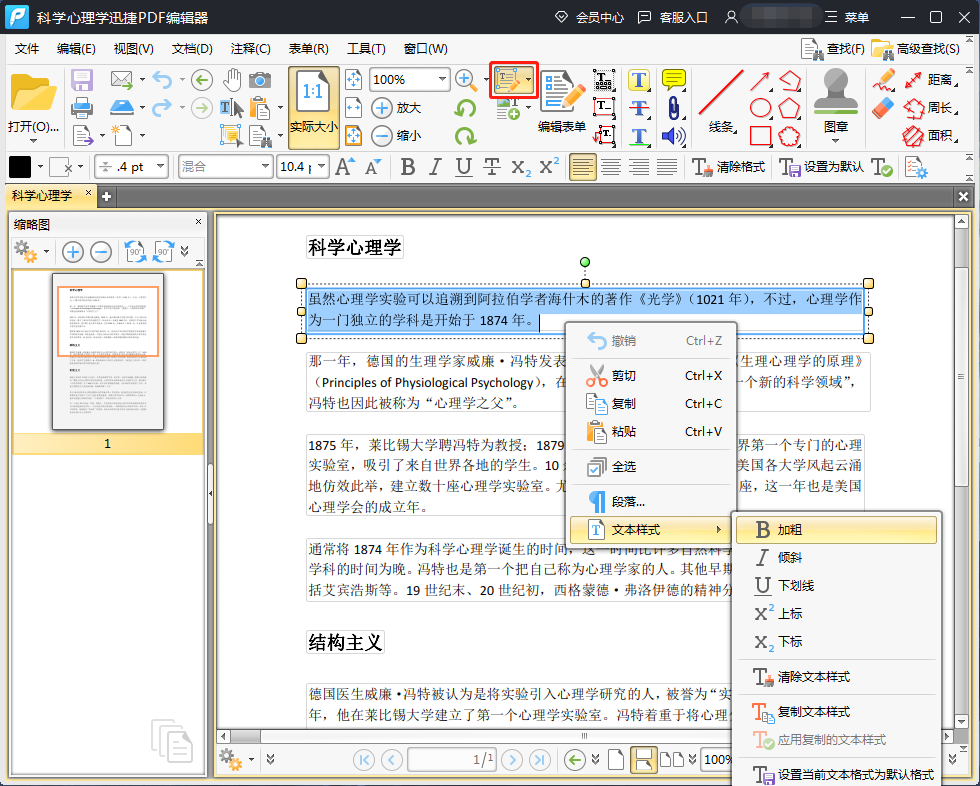Select the line drawing tool (线条)

(721, 102)
